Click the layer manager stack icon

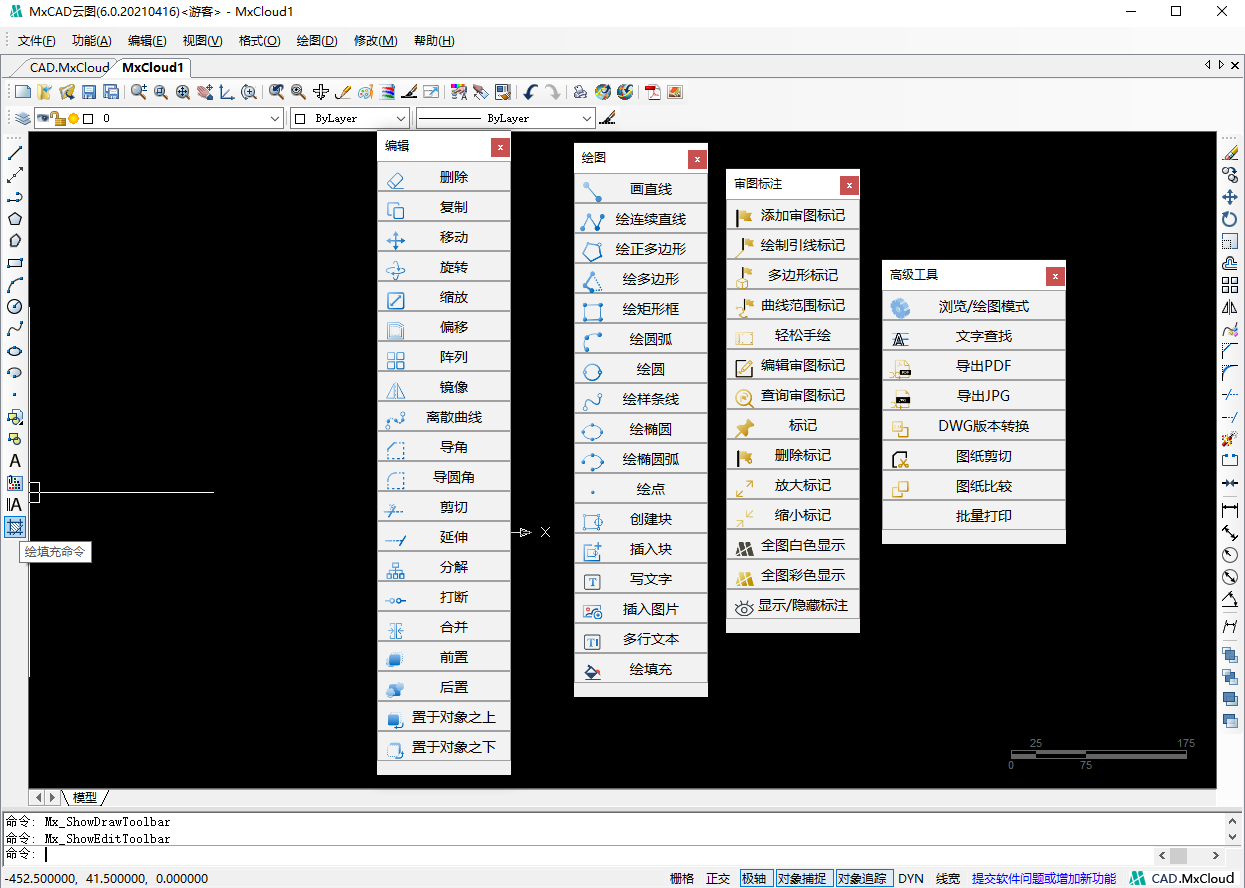[22, 118]
